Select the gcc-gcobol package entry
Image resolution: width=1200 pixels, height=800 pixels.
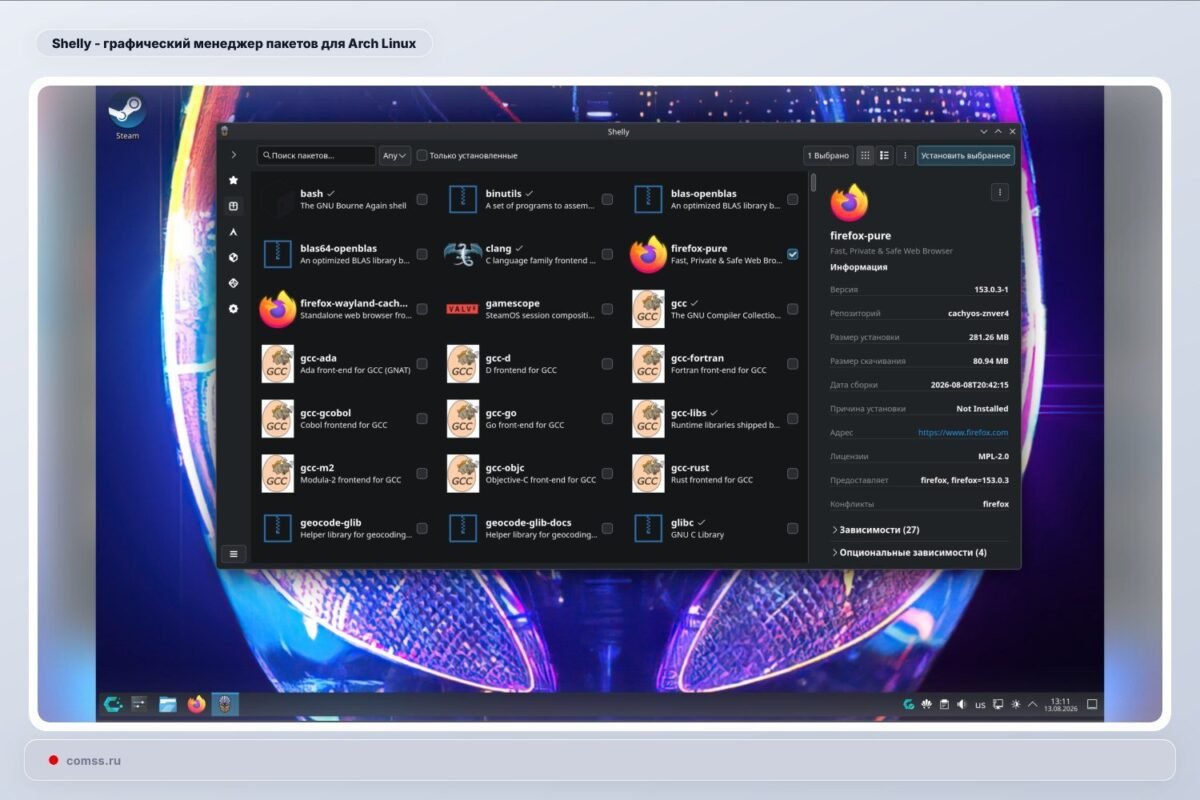(x=344, y=419)
